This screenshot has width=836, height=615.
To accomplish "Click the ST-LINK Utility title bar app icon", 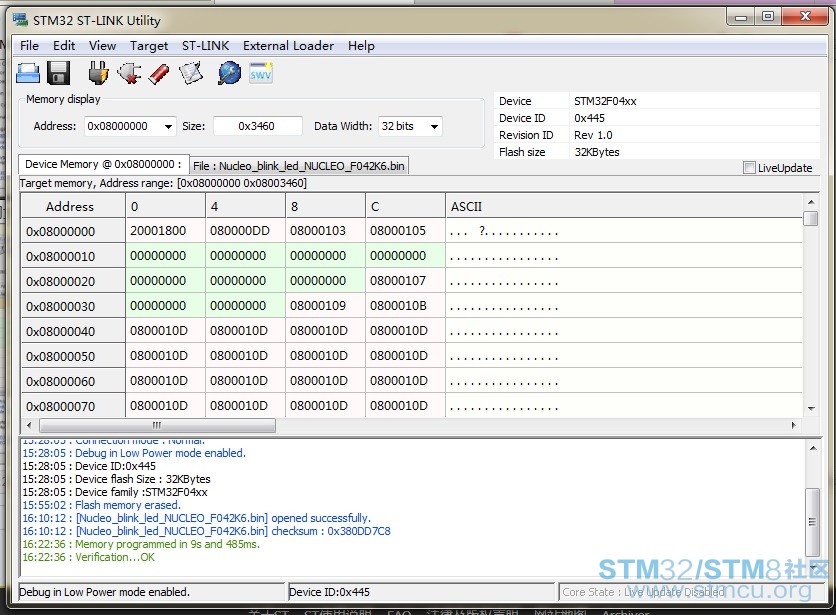I will (20, 20).
